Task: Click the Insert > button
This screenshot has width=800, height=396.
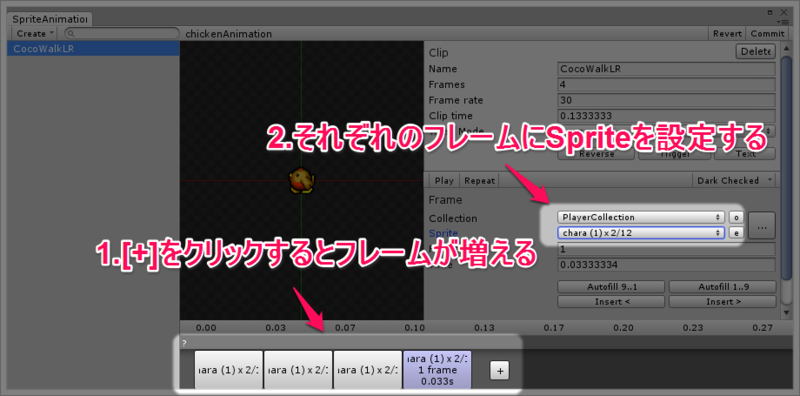Action: tap(722, 302)
